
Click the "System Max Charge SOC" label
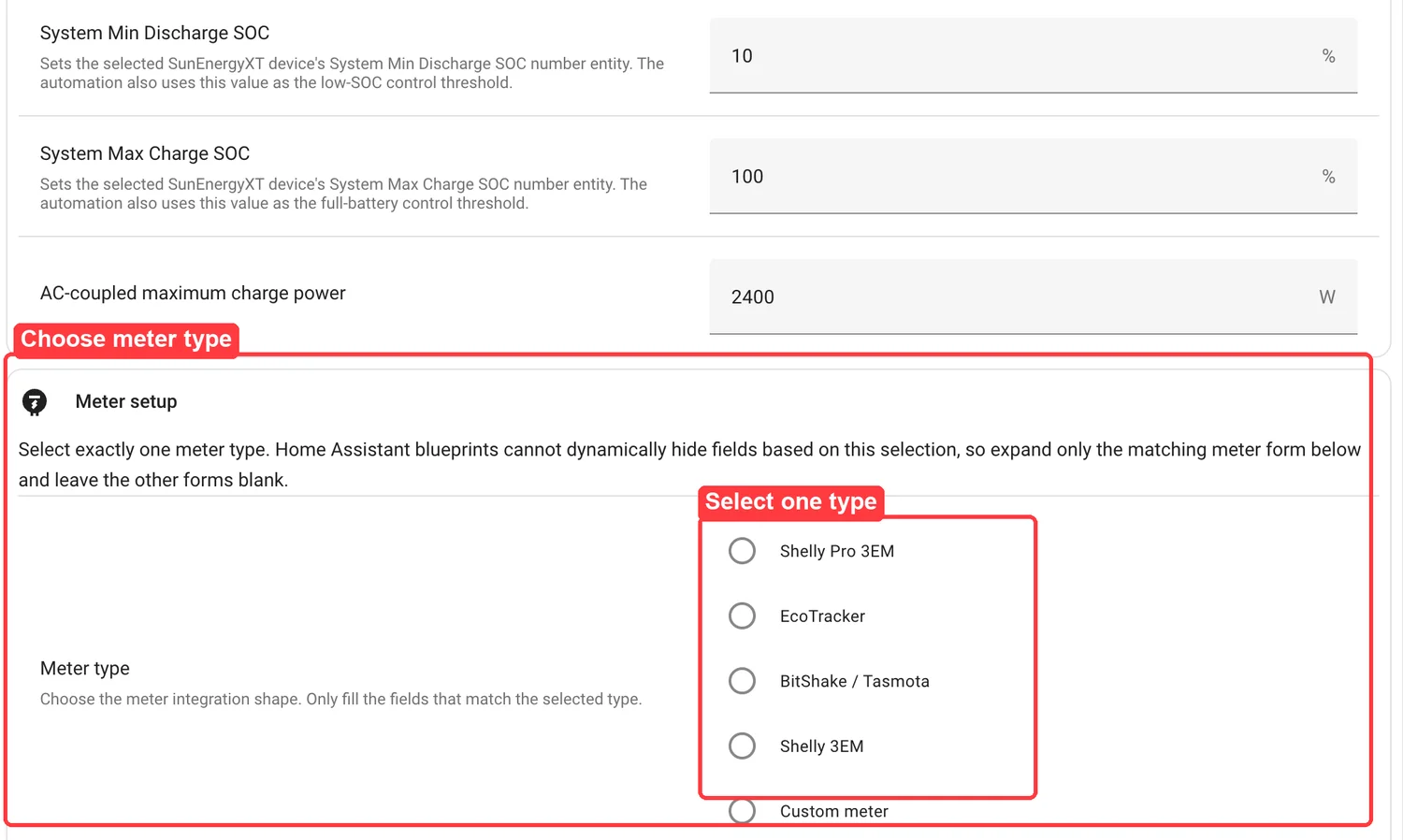(145, 153)
